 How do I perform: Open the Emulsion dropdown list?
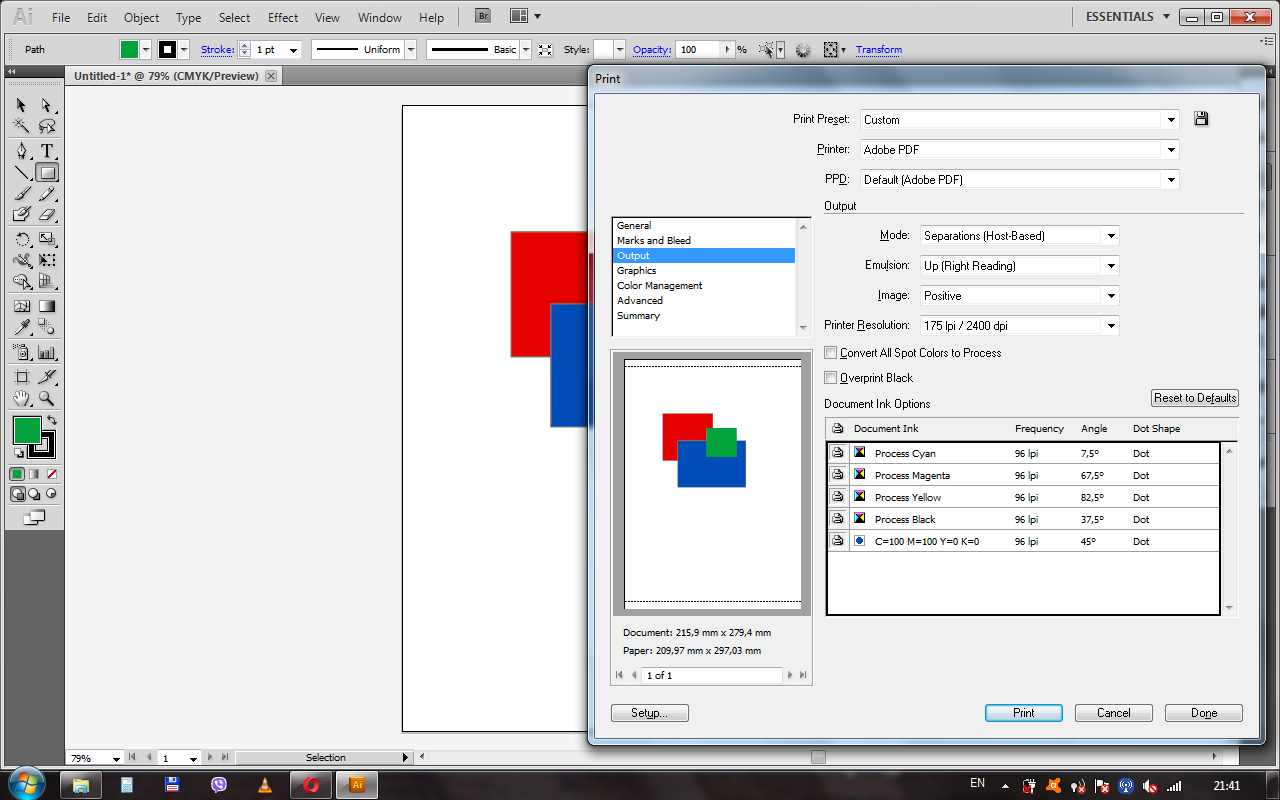click(x=1018, y=266)
